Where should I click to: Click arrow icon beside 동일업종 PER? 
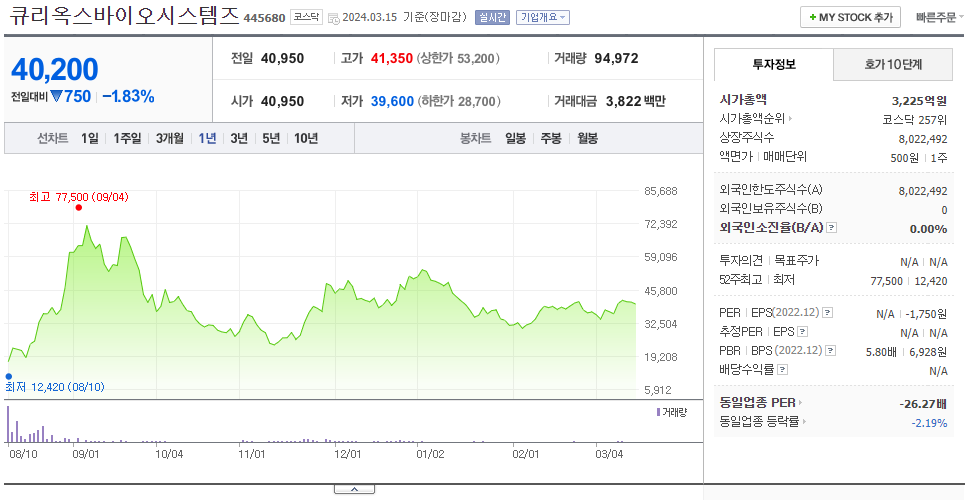click(800, 403)
